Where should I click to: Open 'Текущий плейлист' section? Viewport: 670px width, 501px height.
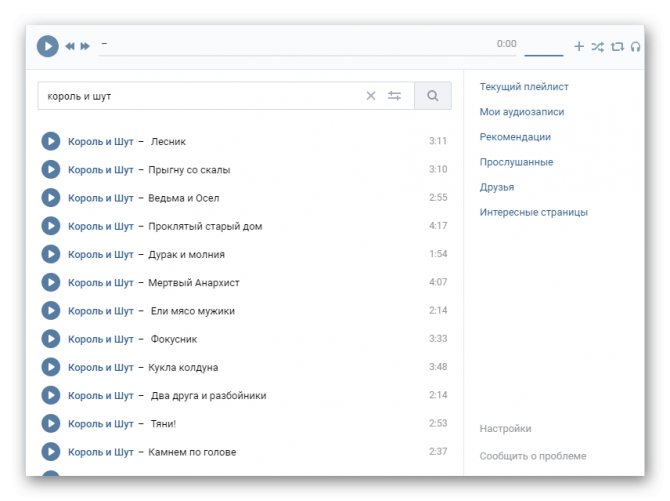click(524, 87)
